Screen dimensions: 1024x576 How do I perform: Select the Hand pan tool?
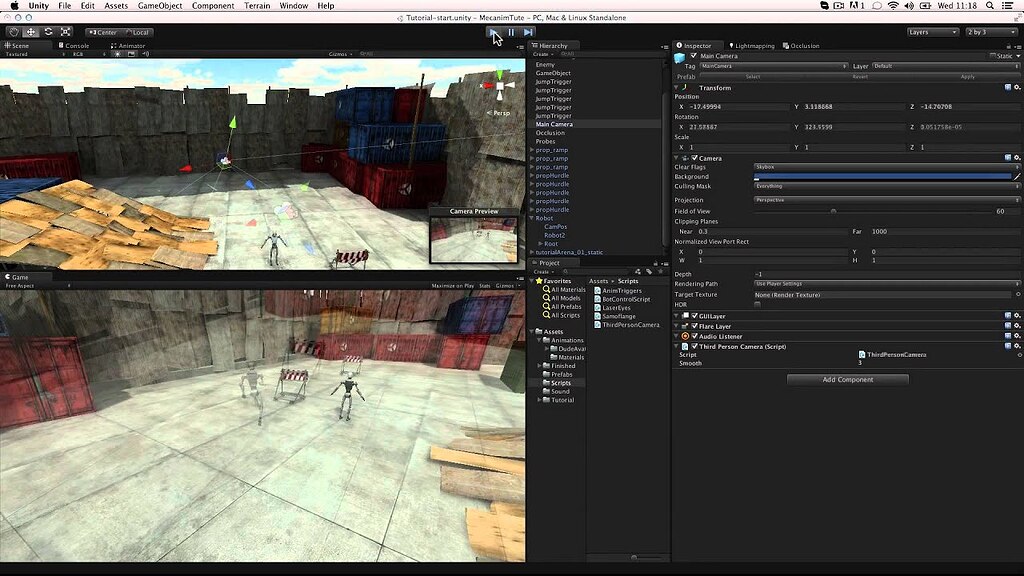pyautogui.click(x=12, y=32)
